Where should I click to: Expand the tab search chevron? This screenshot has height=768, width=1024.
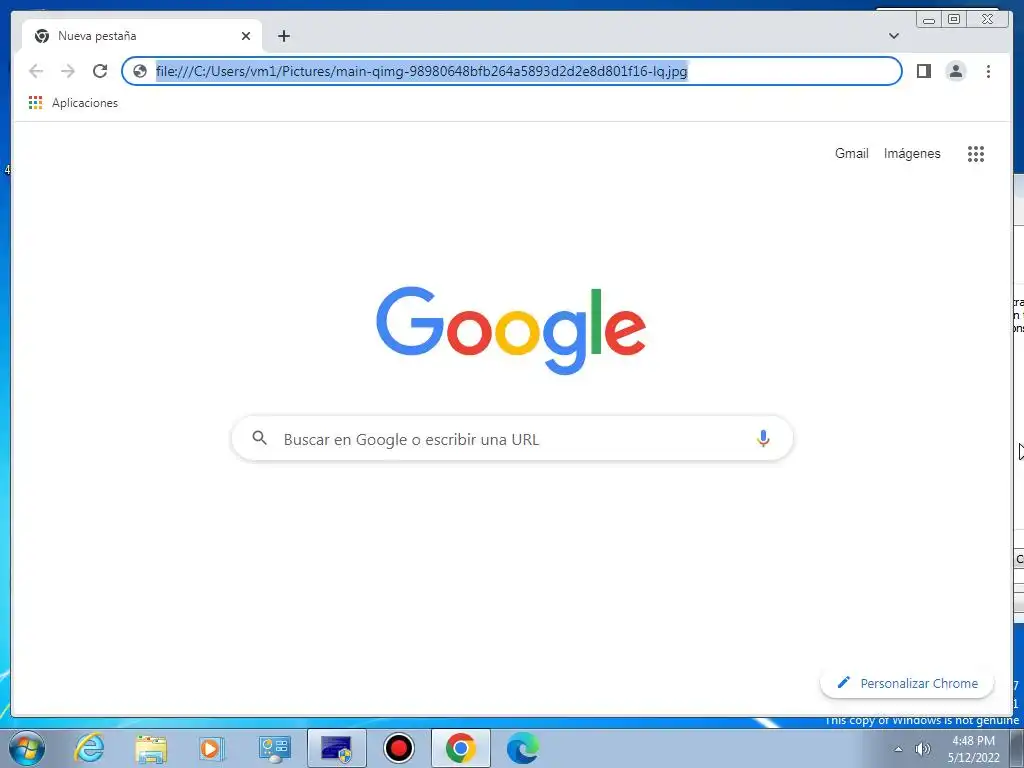(894, 36)
